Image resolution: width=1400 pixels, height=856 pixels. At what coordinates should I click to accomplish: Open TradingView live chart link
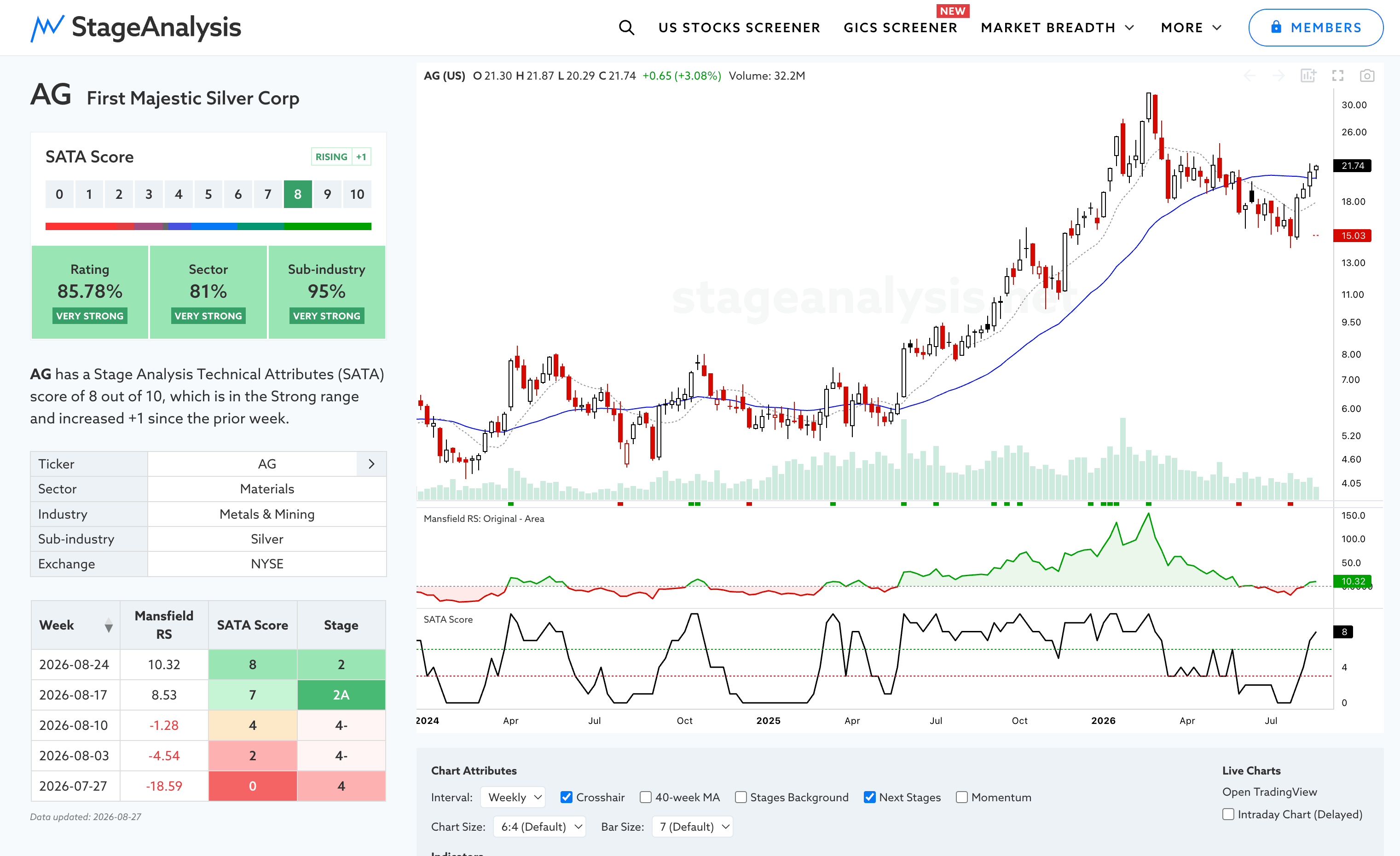[1269, 792]
